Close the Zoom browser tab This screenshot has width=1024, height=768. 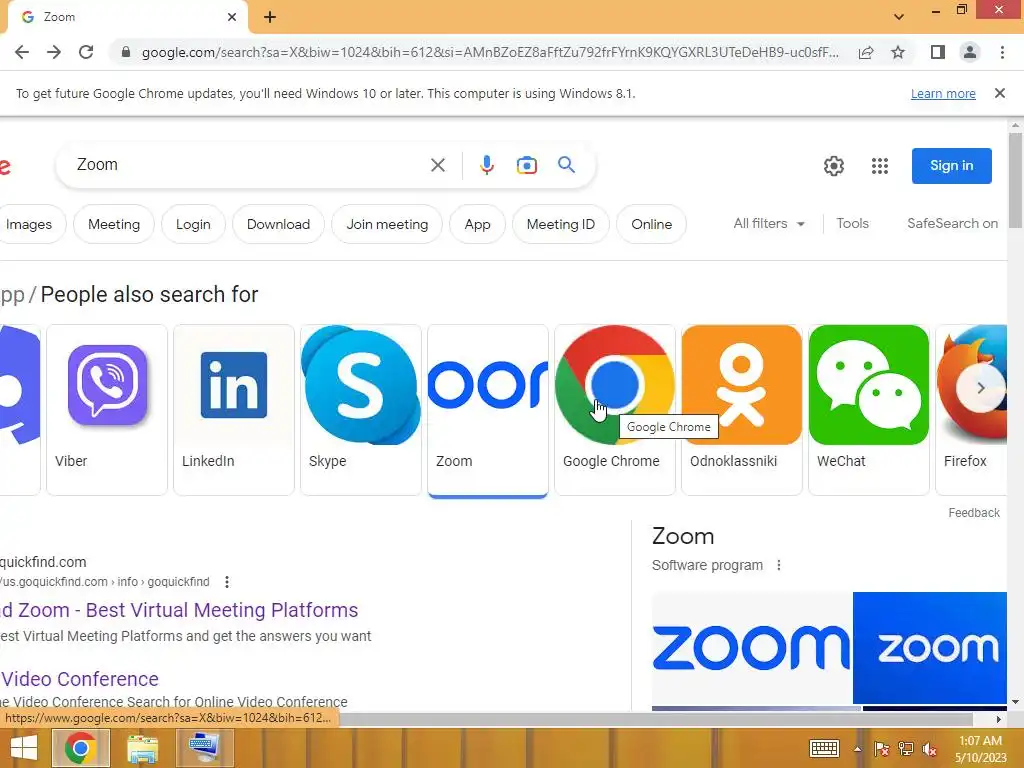point(232,17)
